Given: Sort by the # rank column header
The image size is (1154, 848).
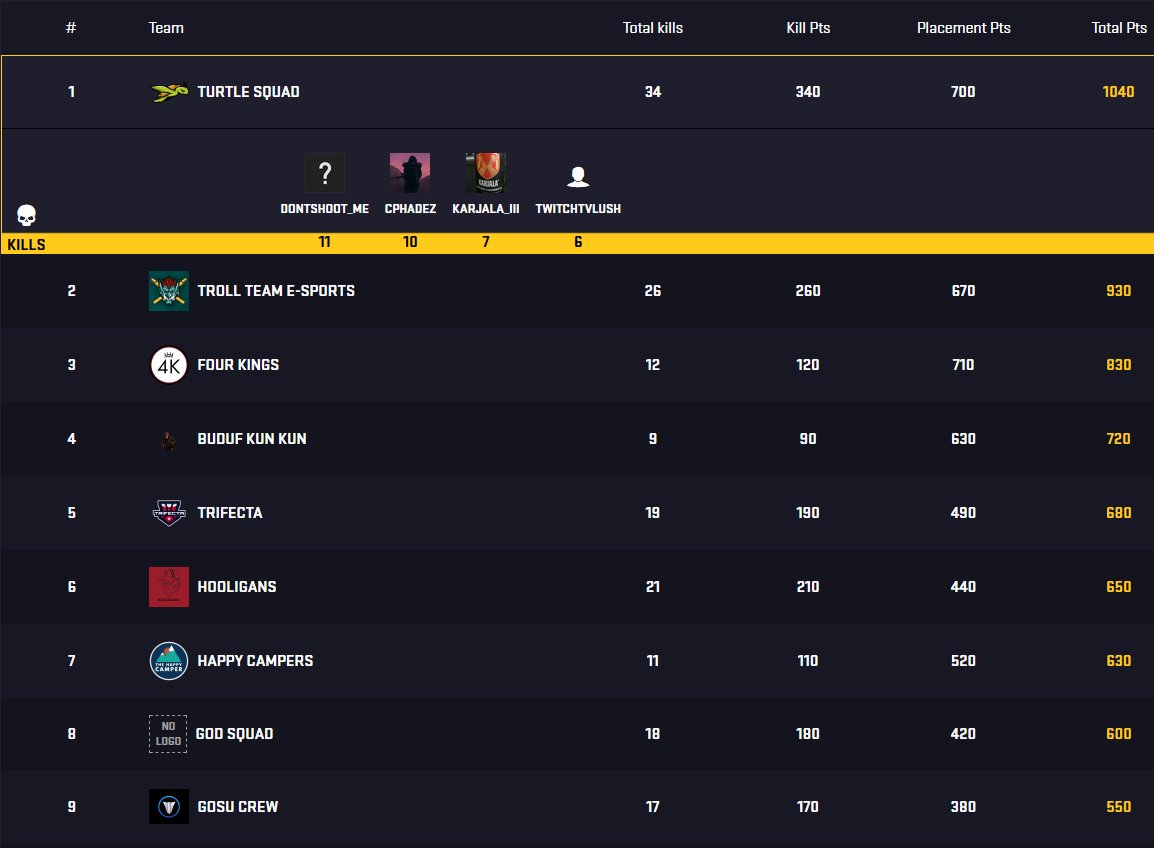Looking at the screenshot, I should tap(71, 28).
